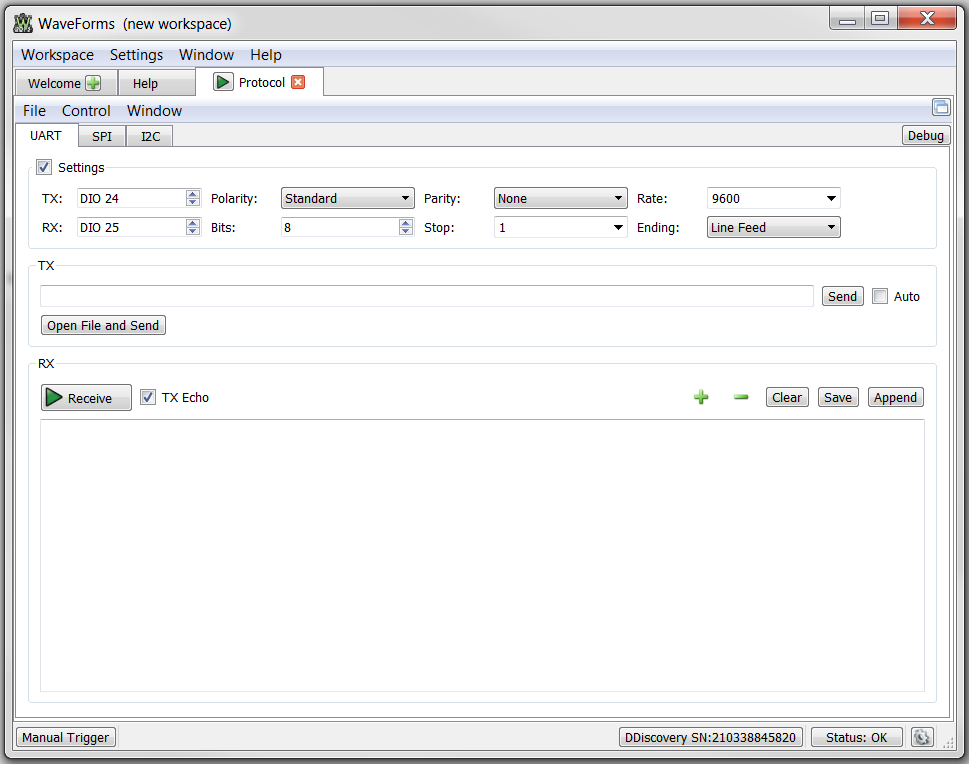Click Open File and Send button
Image resolution: width=969 pixels, height=764 pixels.
coord(103,325)
